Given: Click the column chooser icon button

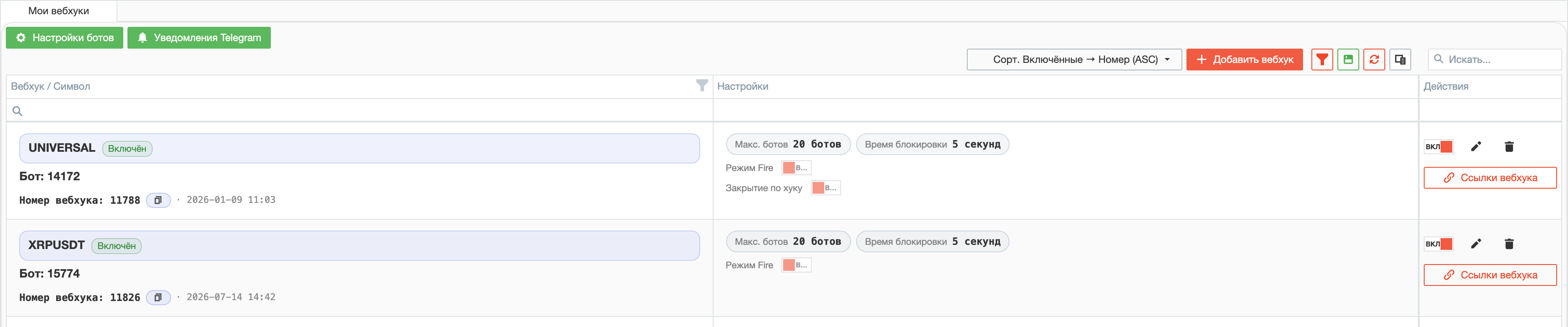Looking at the screenshot, I should click(x=1400, y=60).
